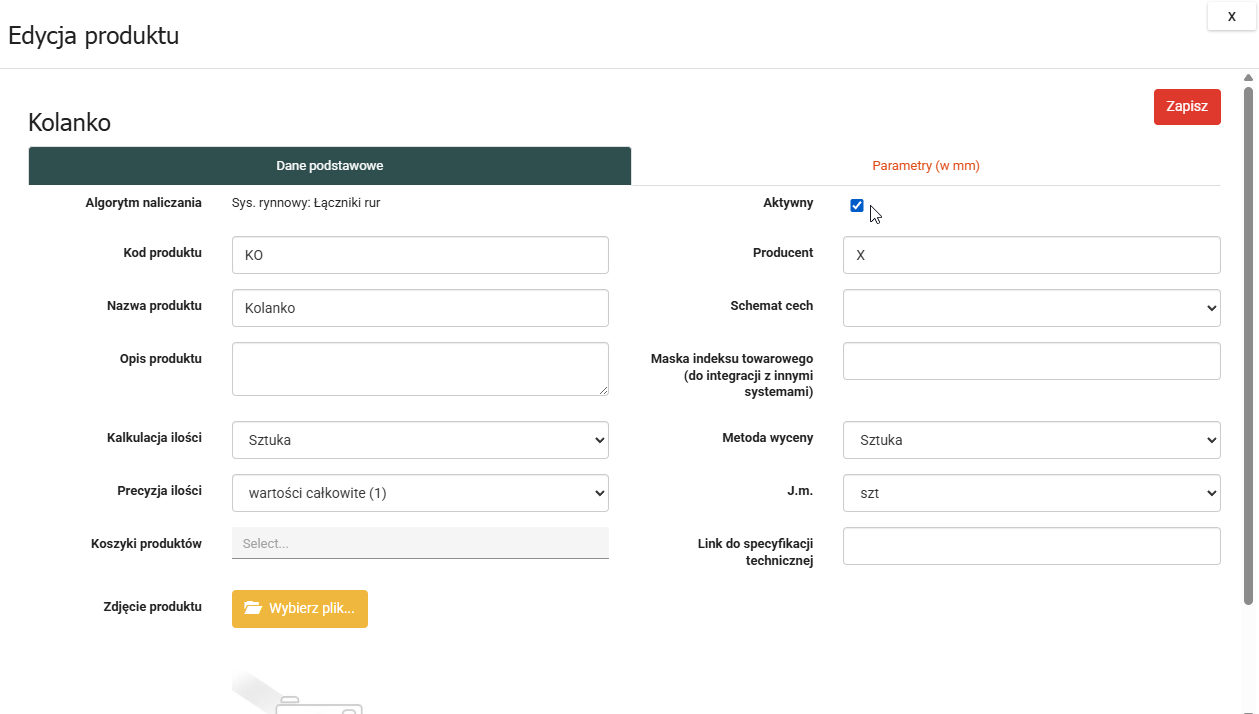Select the Dane podstawowe tab

(329, 166)
